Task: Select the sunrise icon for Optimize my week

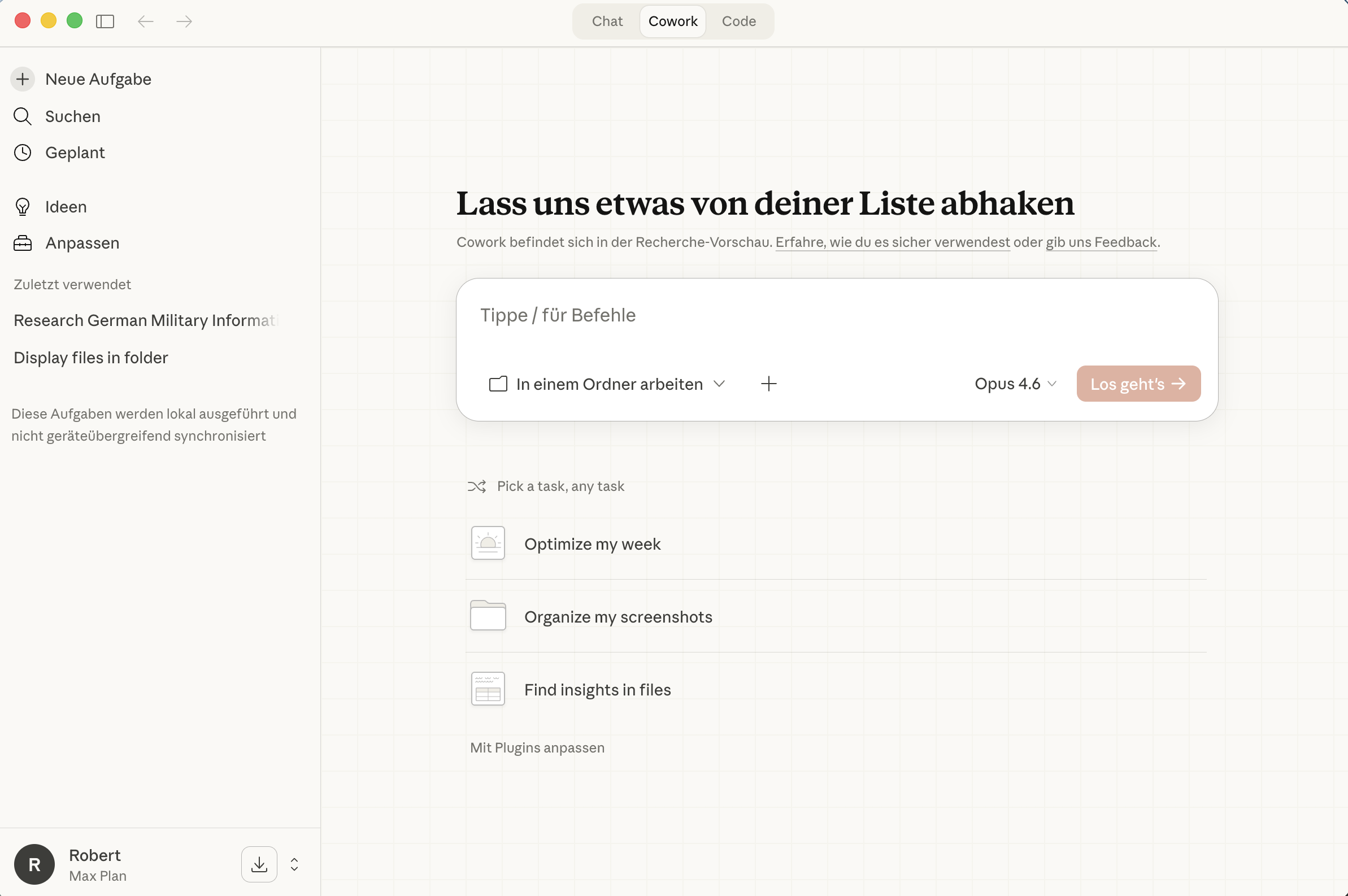Action: click(x=487, y=543)
